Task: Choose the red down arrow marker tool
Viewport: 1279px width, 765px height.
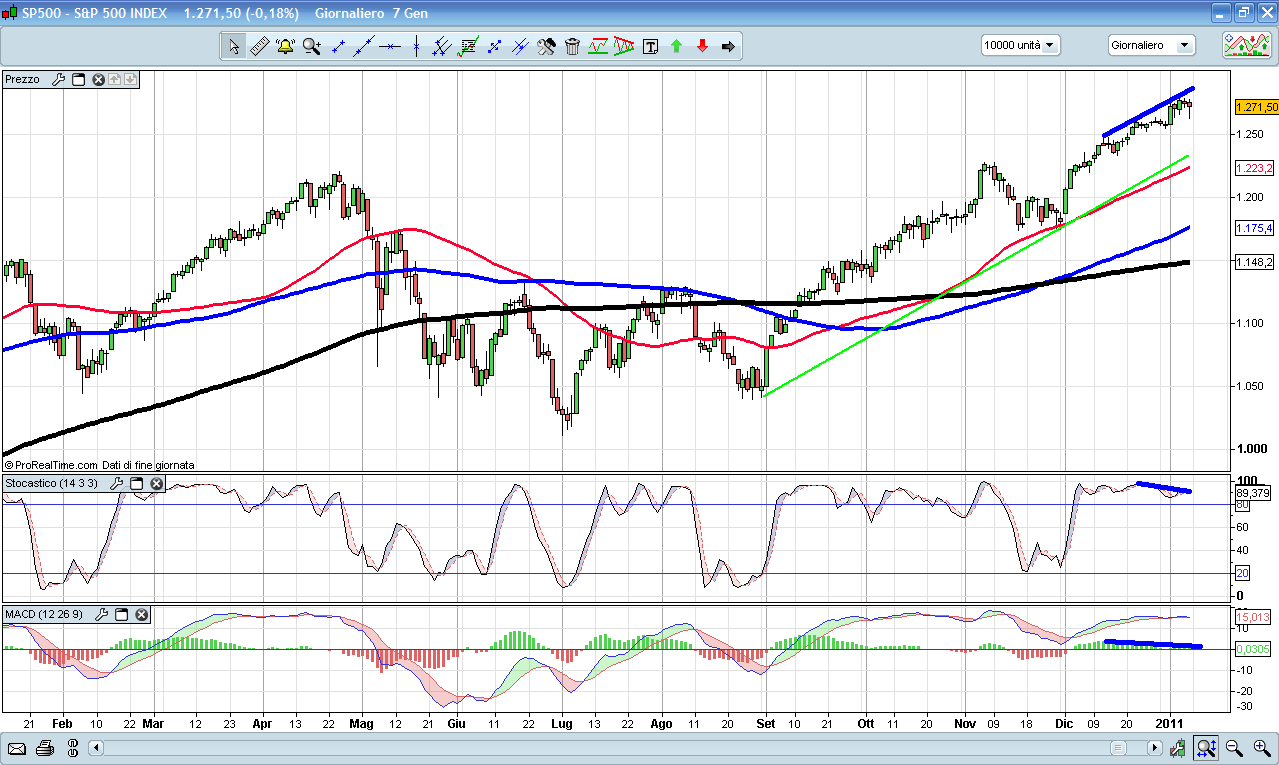Action: click(x=702, y=46)
